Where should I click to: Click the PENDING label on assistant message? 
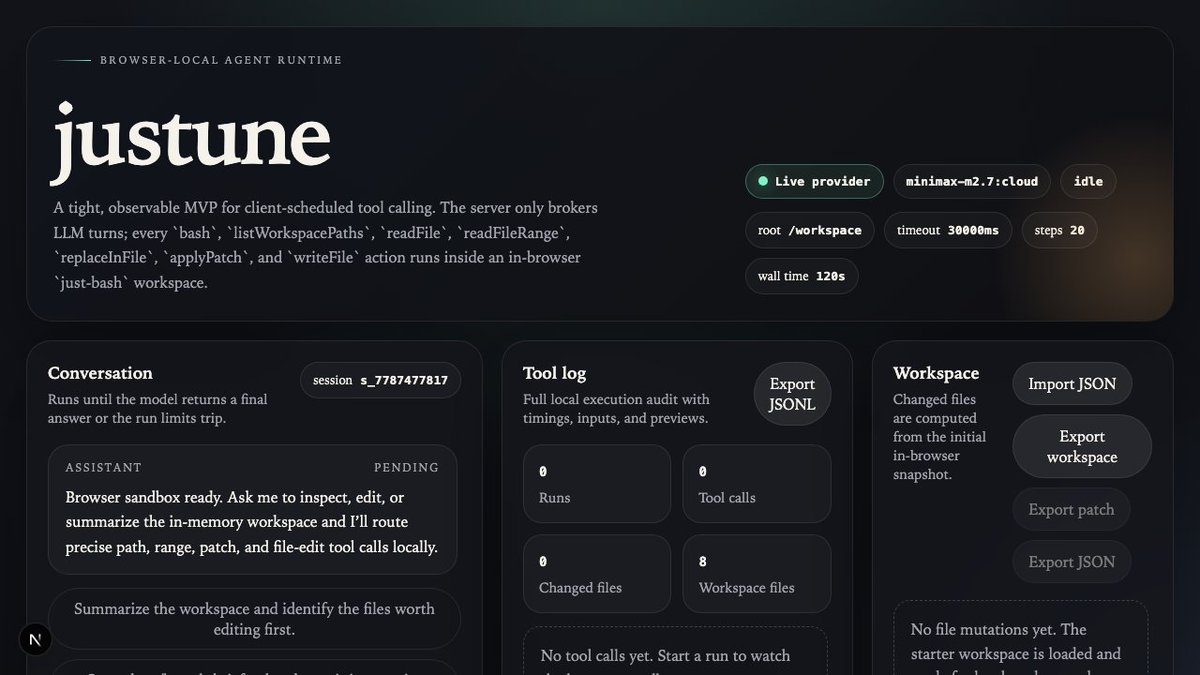point(406,467)
